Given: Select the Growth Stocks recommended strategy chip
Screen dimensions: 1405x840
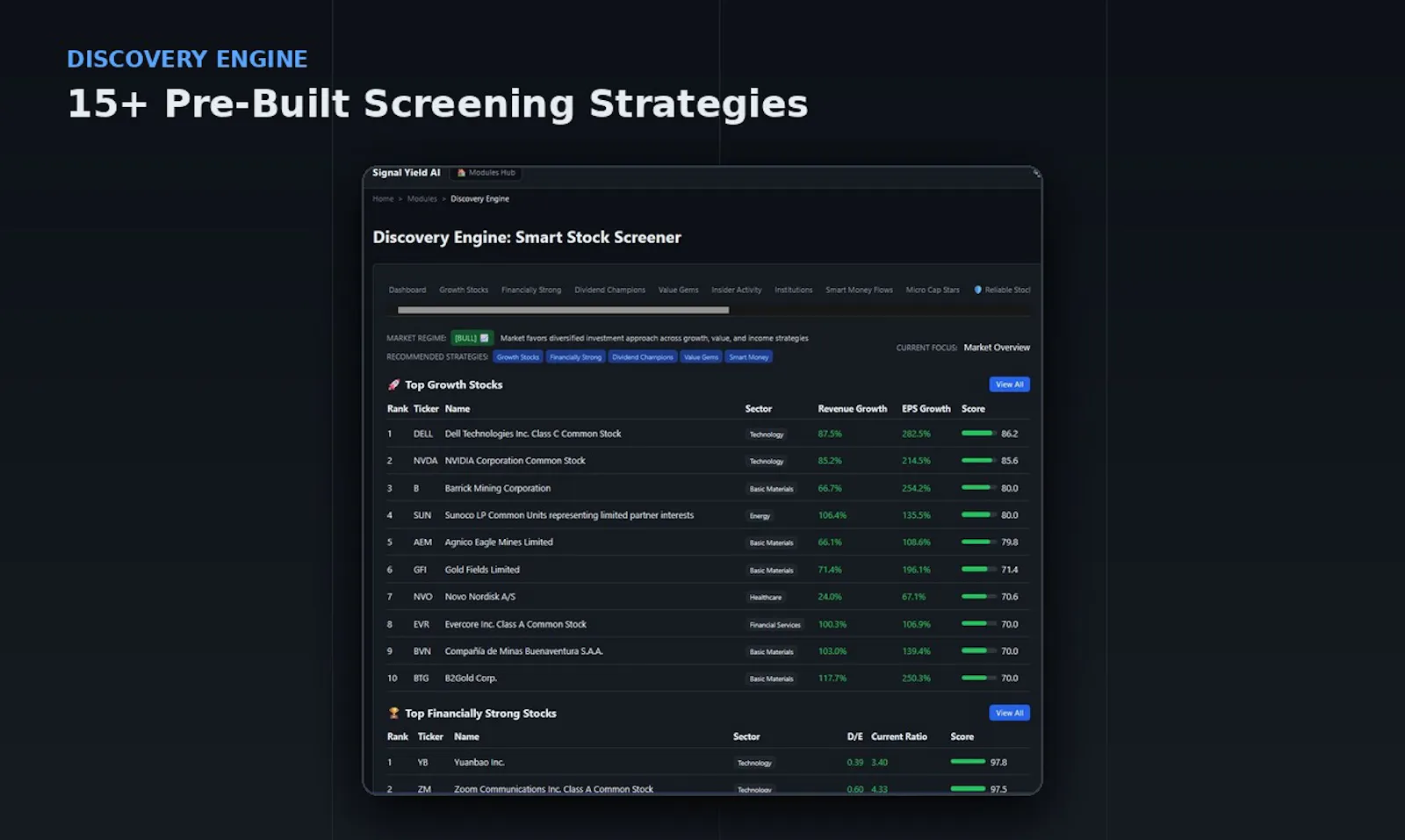Looking at the screenshot, I should (x=517, y=357).
